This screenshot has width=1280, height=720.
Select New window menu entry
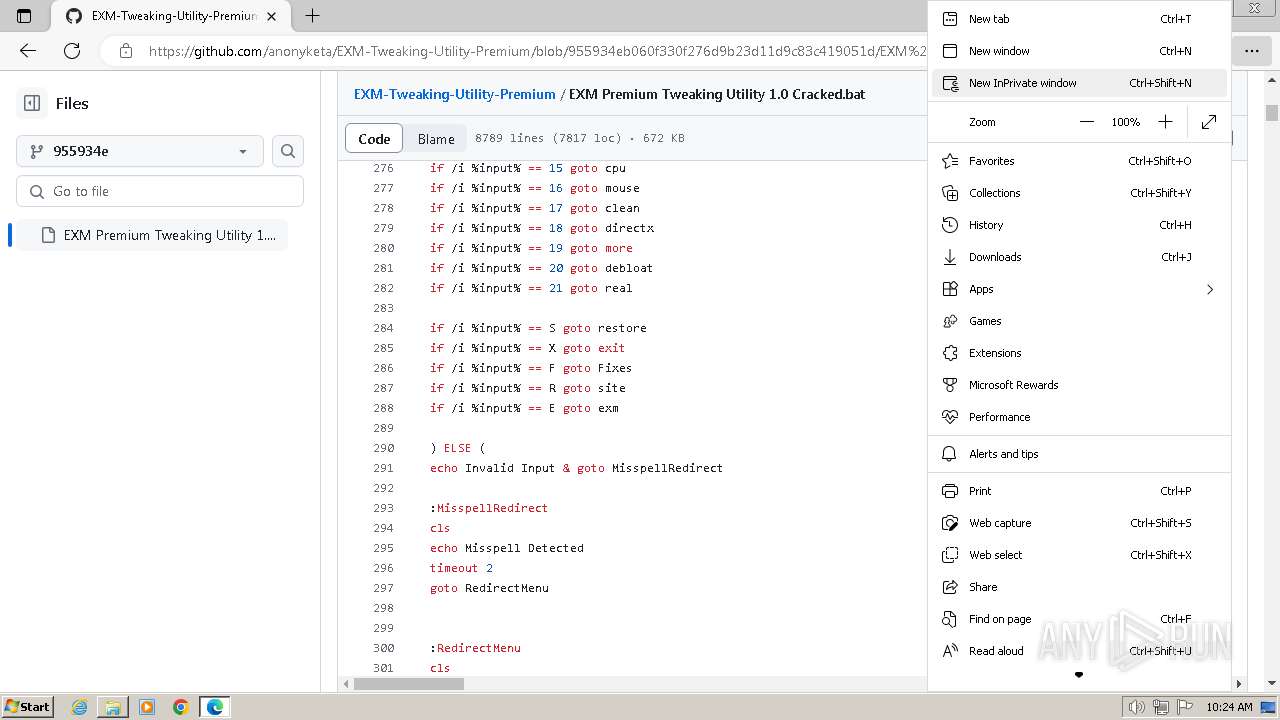click(x=1079, y=51)
